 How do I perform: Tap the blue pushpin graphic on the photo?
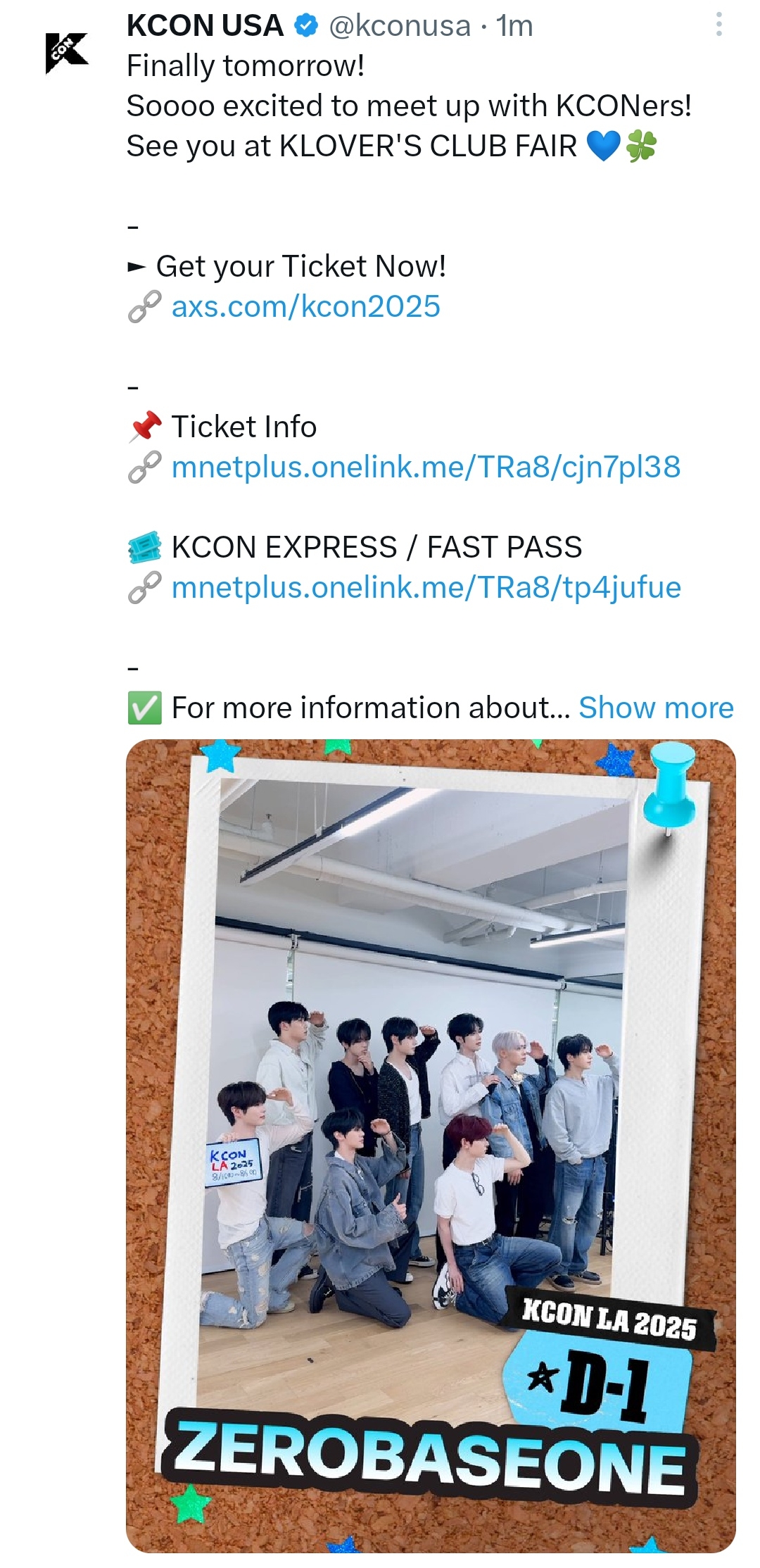(x=670, y=788)
